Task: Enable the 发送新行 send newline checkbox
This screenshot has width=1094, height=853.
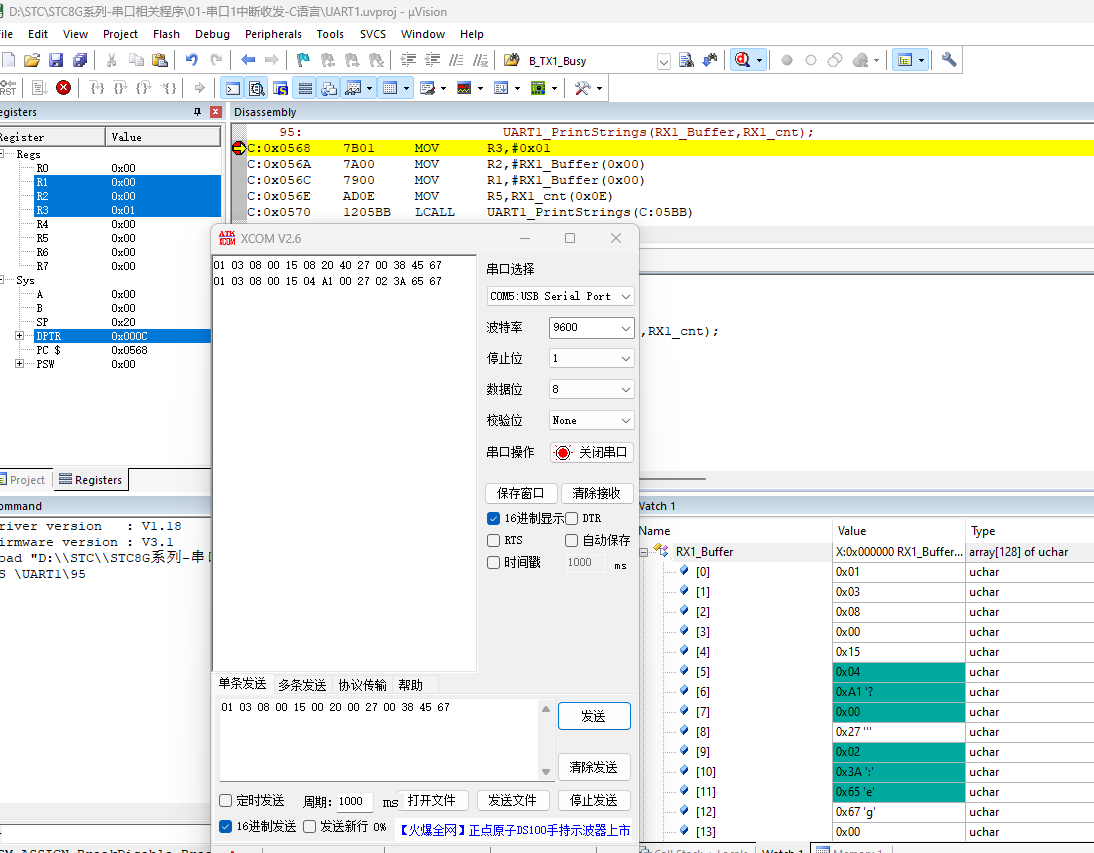Action: tap(309, 826)
